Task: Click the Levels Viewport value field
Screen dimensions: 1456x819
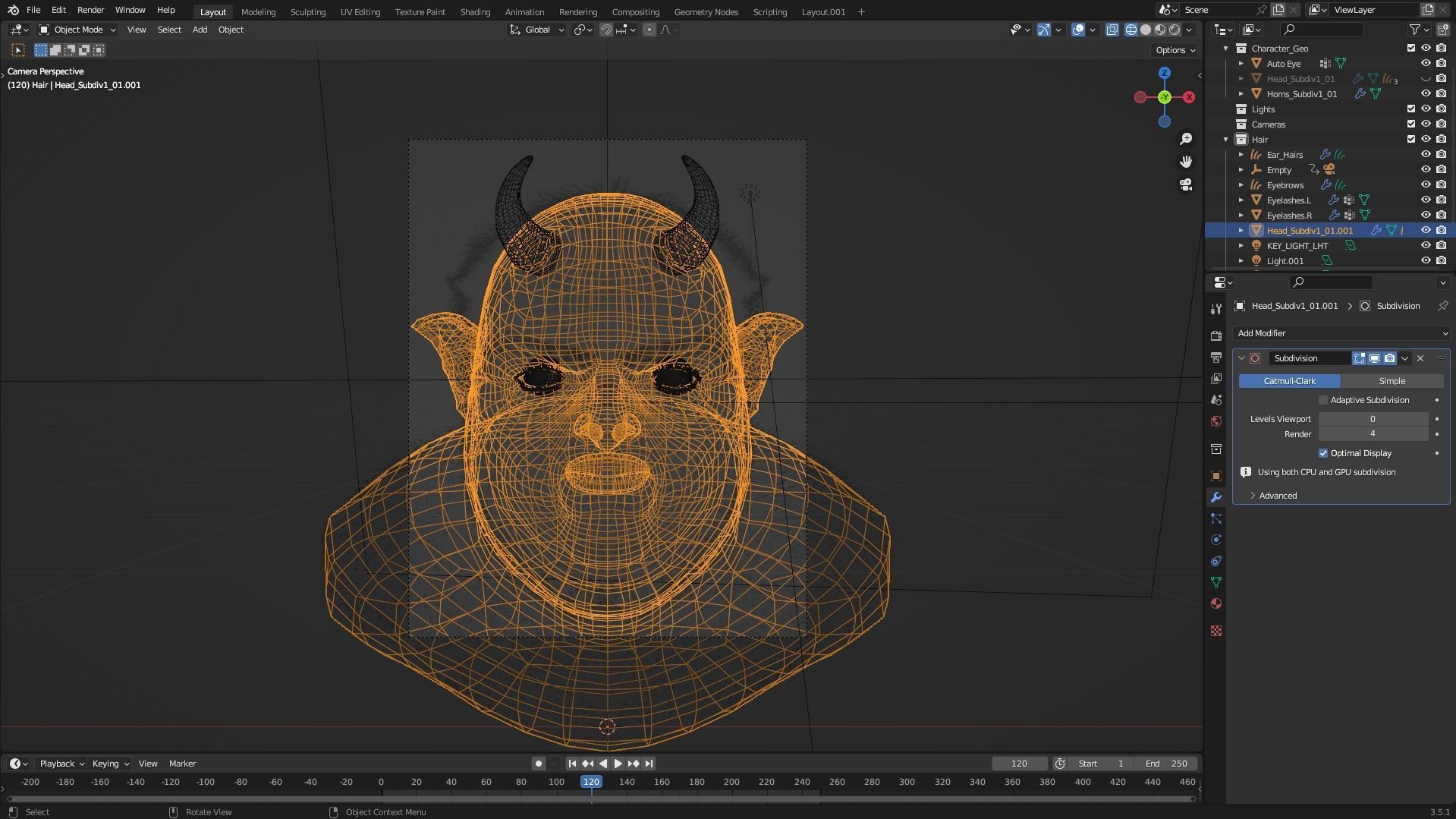Action: [x=1373, y=419]
